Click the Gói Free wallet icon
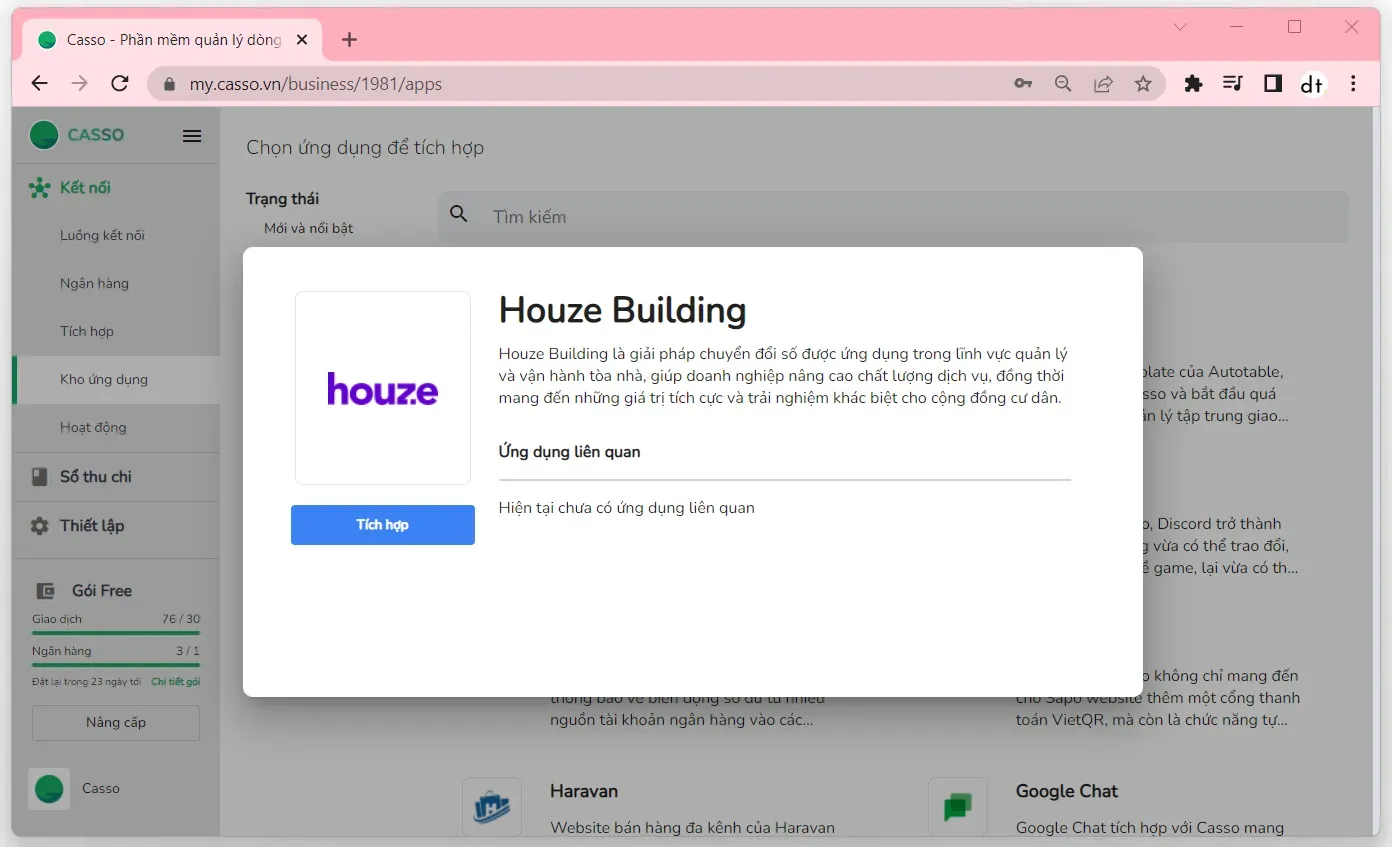This screenshot has width=1392, height=847. tap(45, 591)
